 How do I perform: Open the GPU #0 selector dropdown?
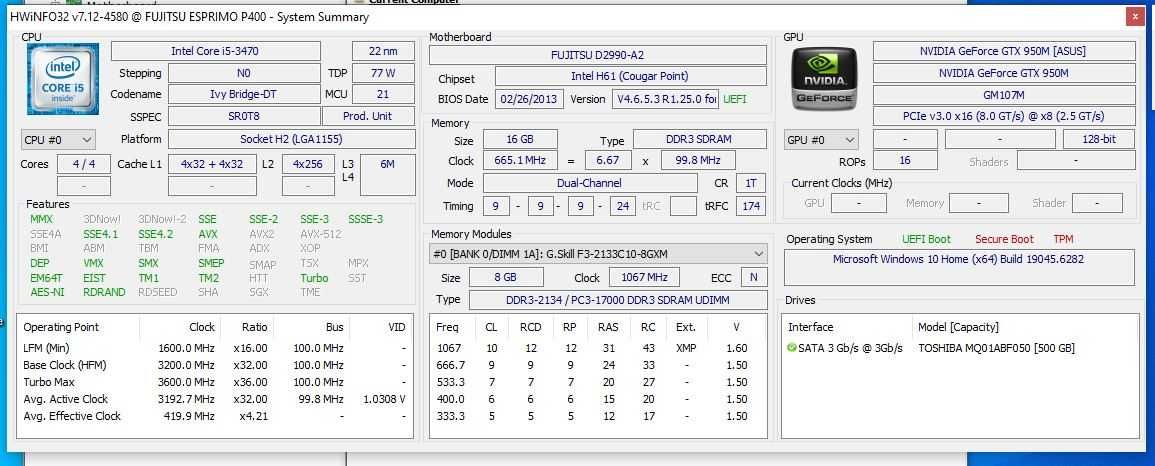click(821, 139)
